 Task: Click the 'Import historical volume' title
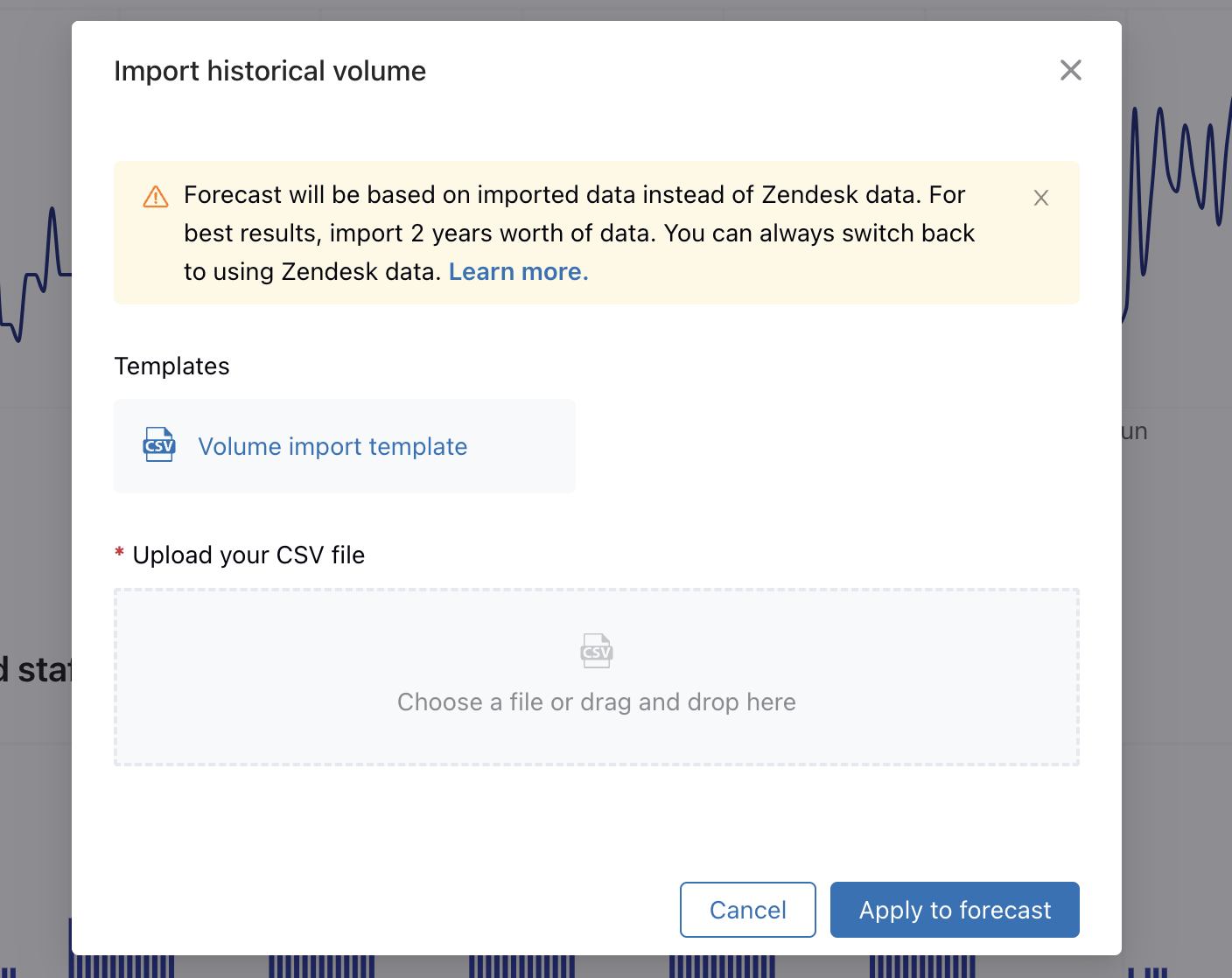click(270, 71)
